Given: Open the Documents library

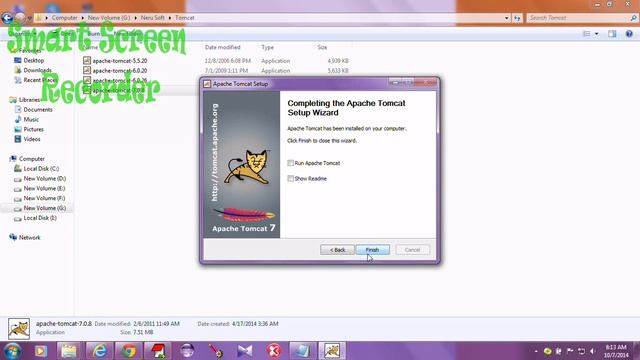Looking at the screenshot, I should pyautogui.click(x=38, y=109).
